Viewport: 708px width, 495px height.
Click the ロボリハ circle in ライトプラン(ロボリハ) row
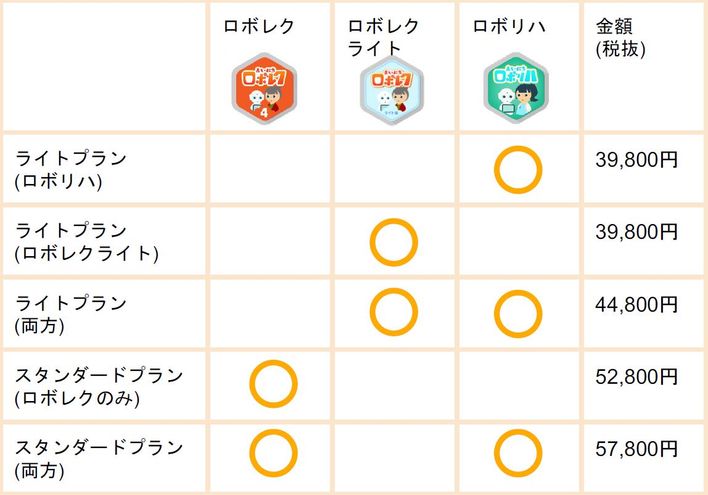[x=518, y=170]
